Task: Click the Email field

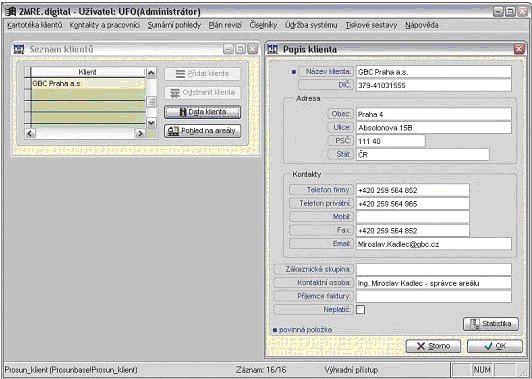Action: (x=434, y=244)
